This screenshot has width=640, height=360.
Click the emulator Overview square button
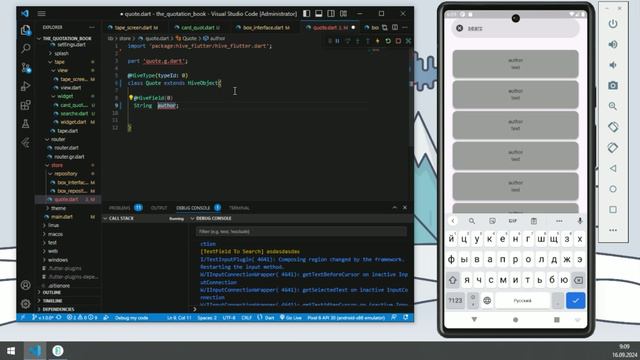[x=613, y=209]
